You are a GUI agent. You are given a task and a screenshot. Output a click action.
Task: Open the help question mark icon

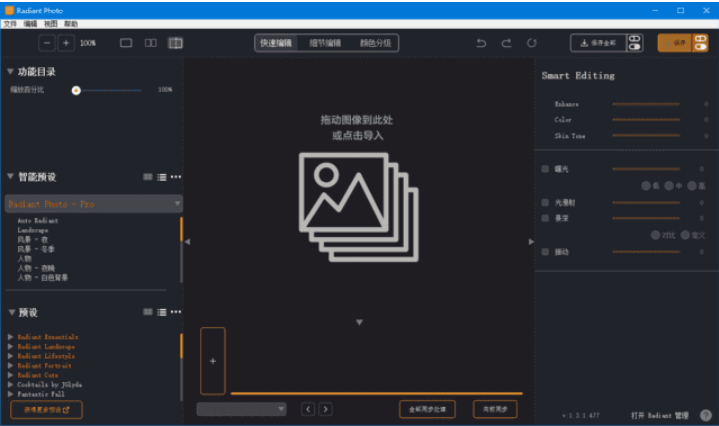706,414
